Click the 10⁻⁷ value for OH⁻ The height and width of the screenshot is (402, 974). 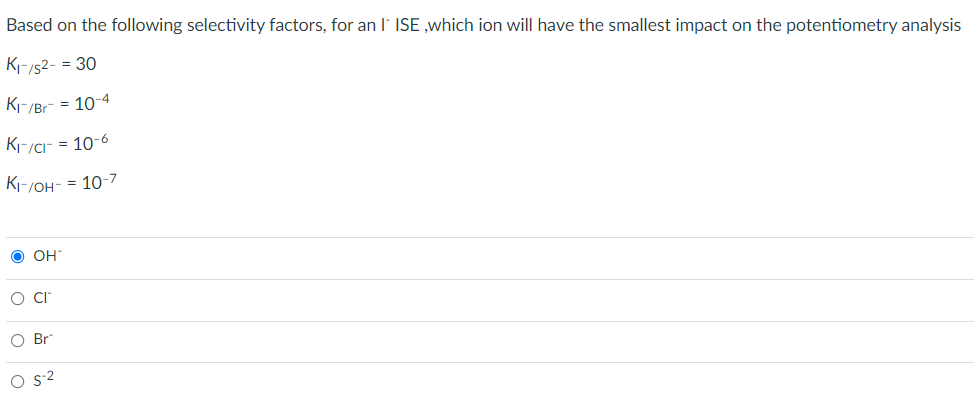click(x=98, y=183)
